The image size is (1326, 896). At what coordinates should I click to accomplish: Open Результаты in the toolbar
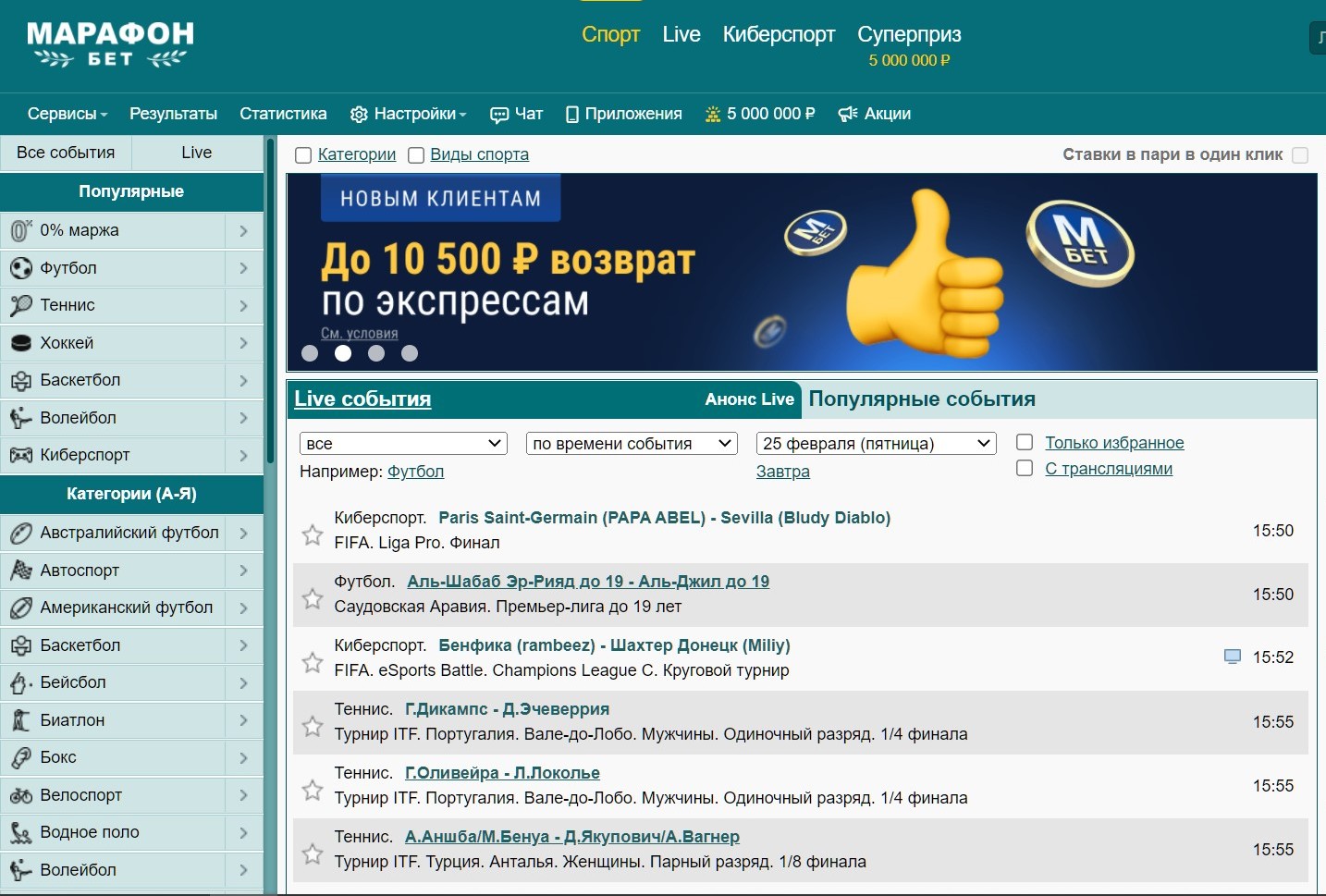pos(173,114)
